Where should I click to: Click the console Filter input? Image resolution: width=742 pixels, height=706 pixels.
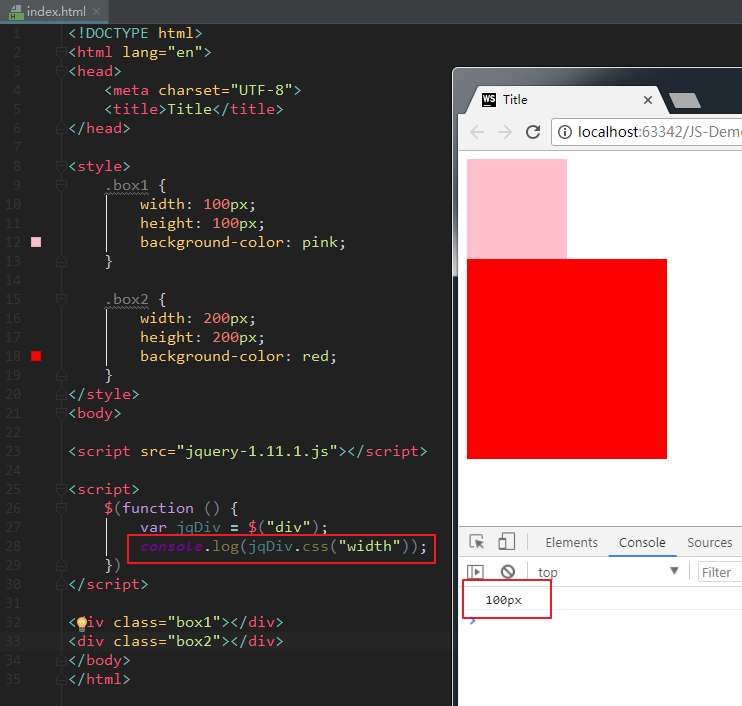point(720,572)
